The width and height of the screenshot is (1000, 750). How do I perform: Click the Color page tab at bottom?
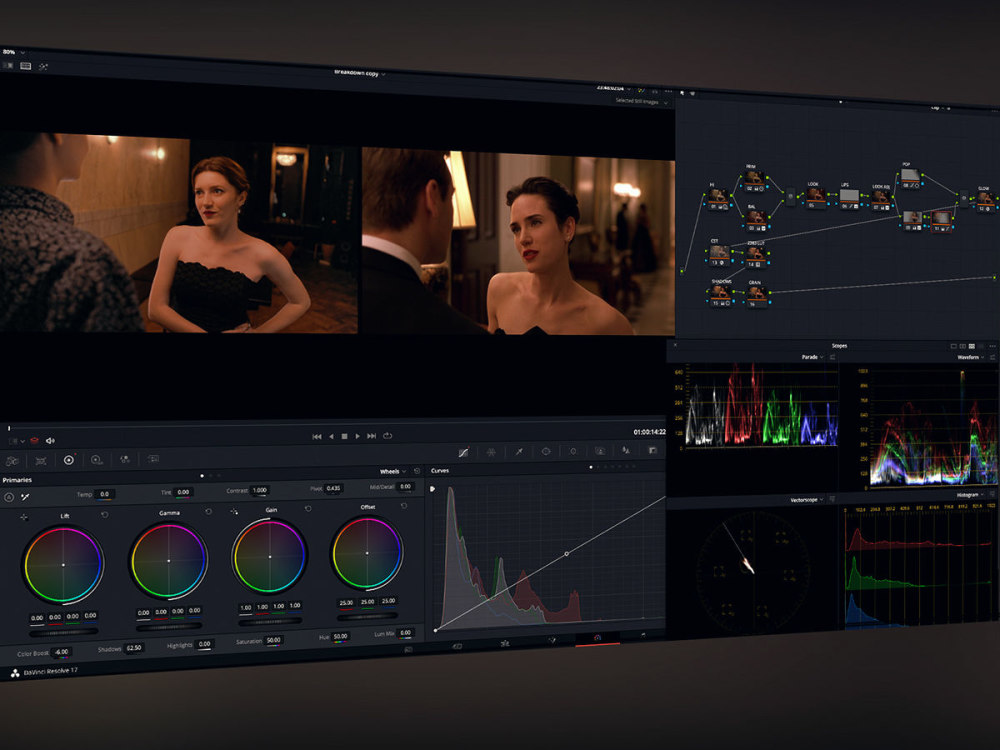point(598,638)
